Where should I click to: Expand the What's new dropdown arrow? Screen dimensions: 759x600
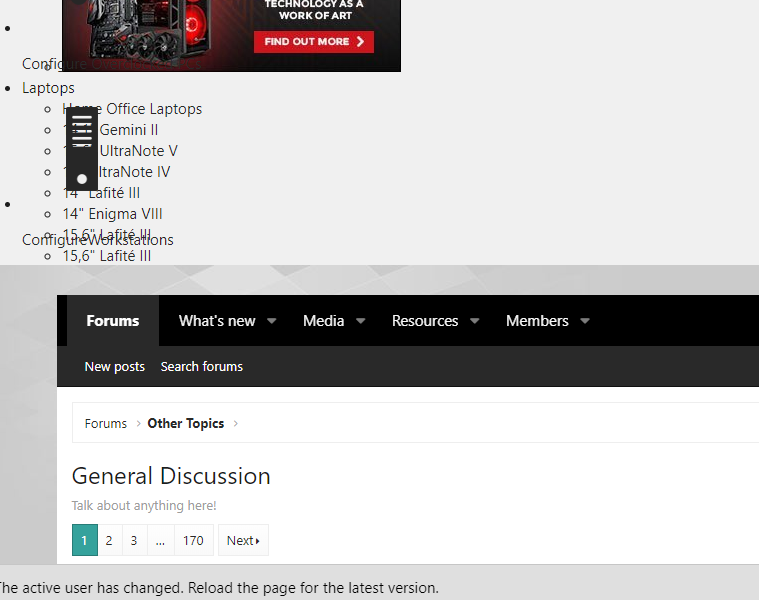click(x=272, y=321)
